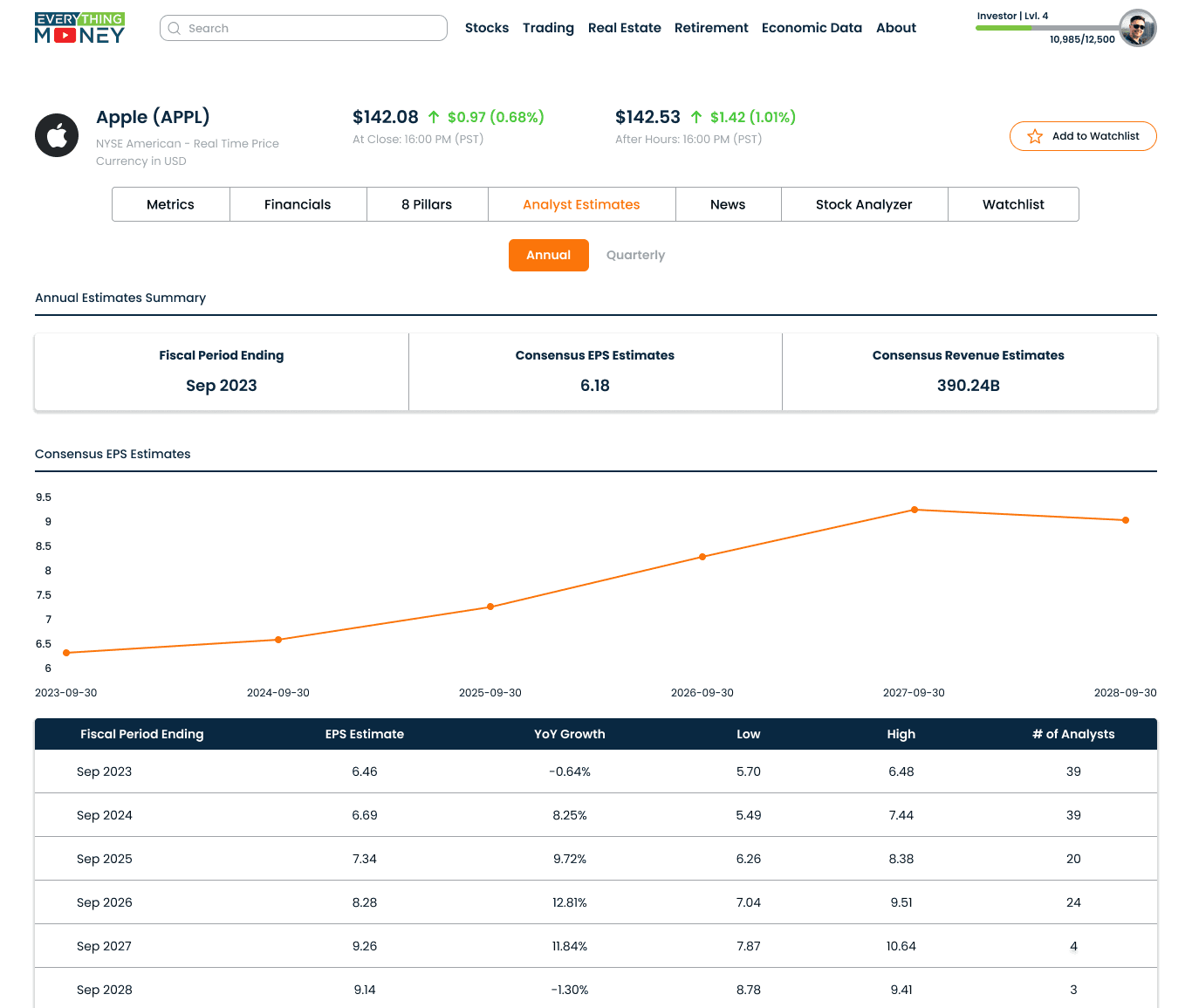Click the Sep 2028 table row label
The height and width of the screenshot is (1008, 1192).
105,990
